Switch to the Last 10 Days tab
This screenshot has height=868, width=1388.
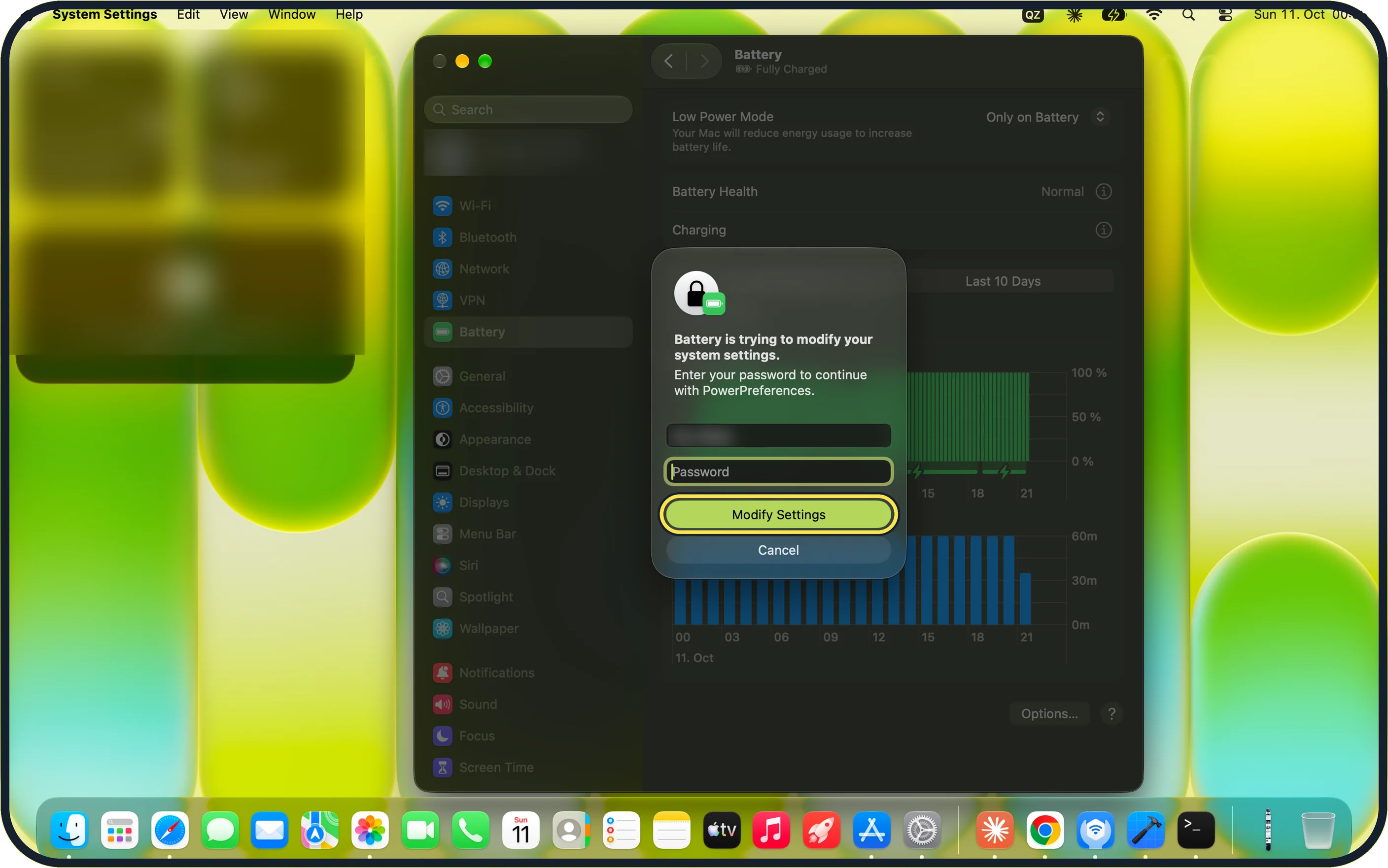1003,281
